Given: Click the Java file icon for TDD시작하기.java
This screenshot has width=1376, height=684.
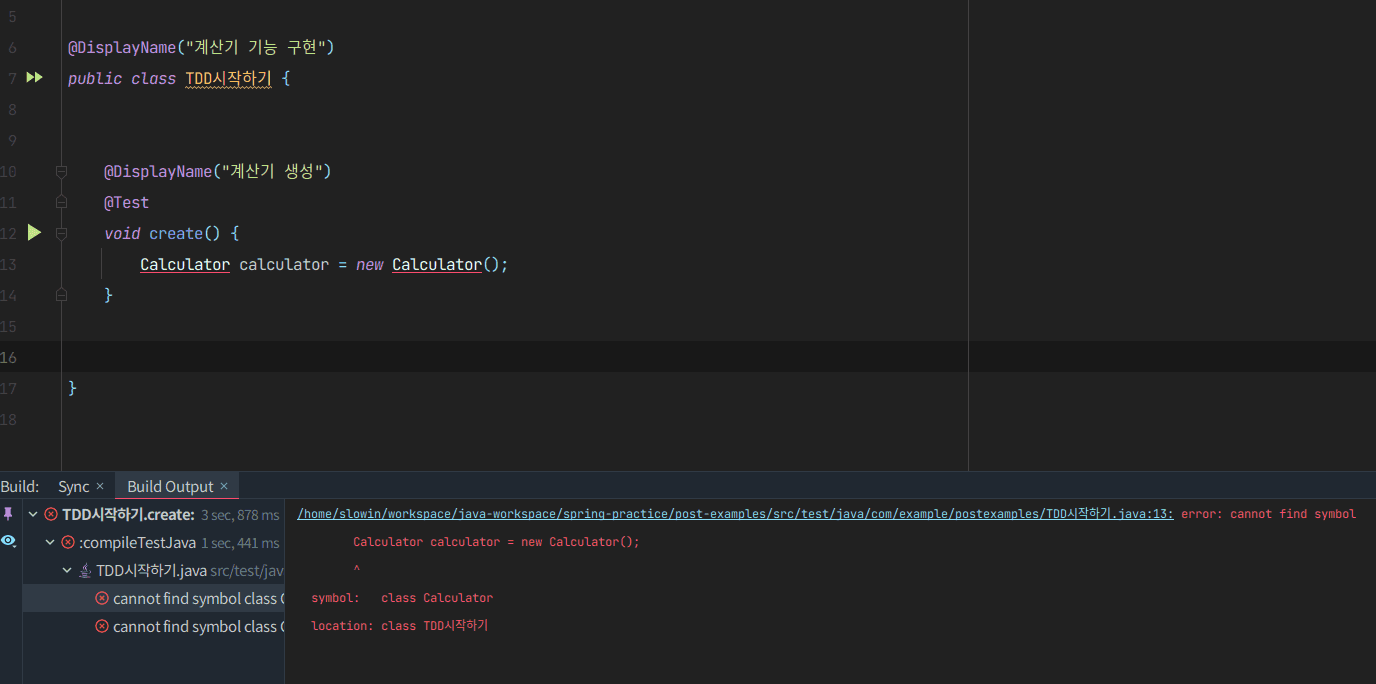Looking at the screenshot, I should 86,571.
